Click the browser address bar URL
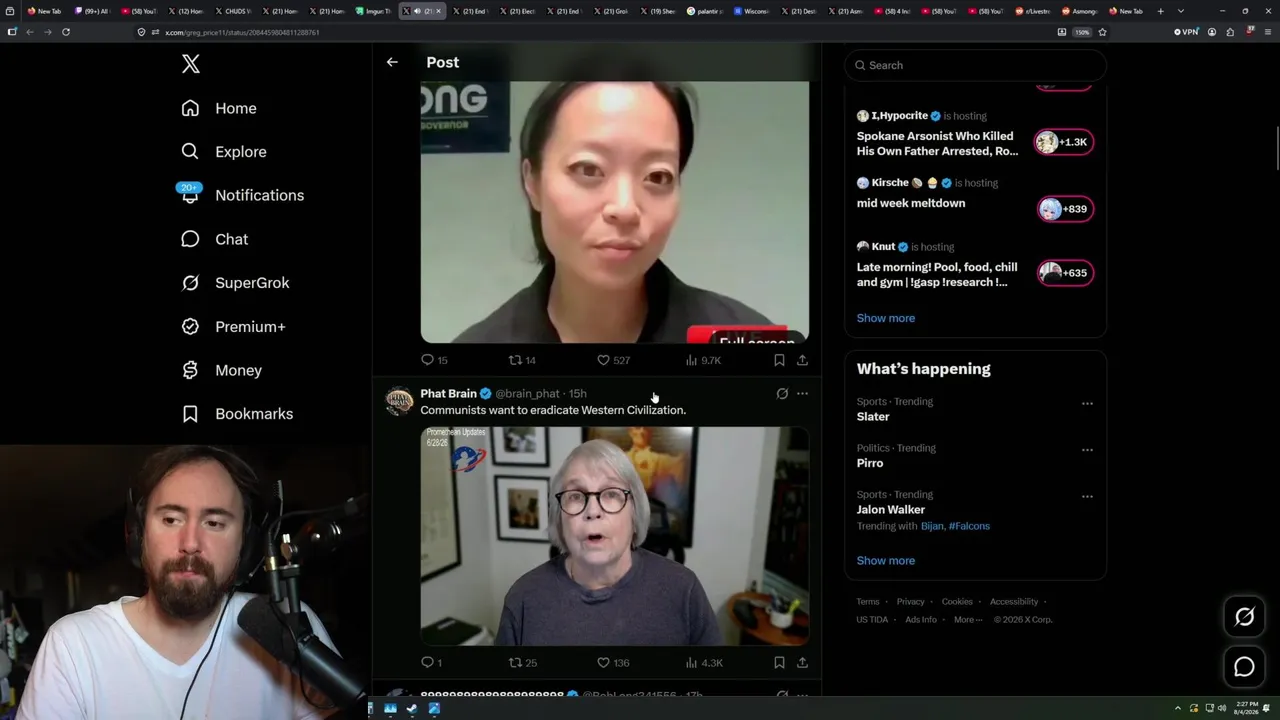Viewport: 1280px width, 720px height. (x=242, y=32)
